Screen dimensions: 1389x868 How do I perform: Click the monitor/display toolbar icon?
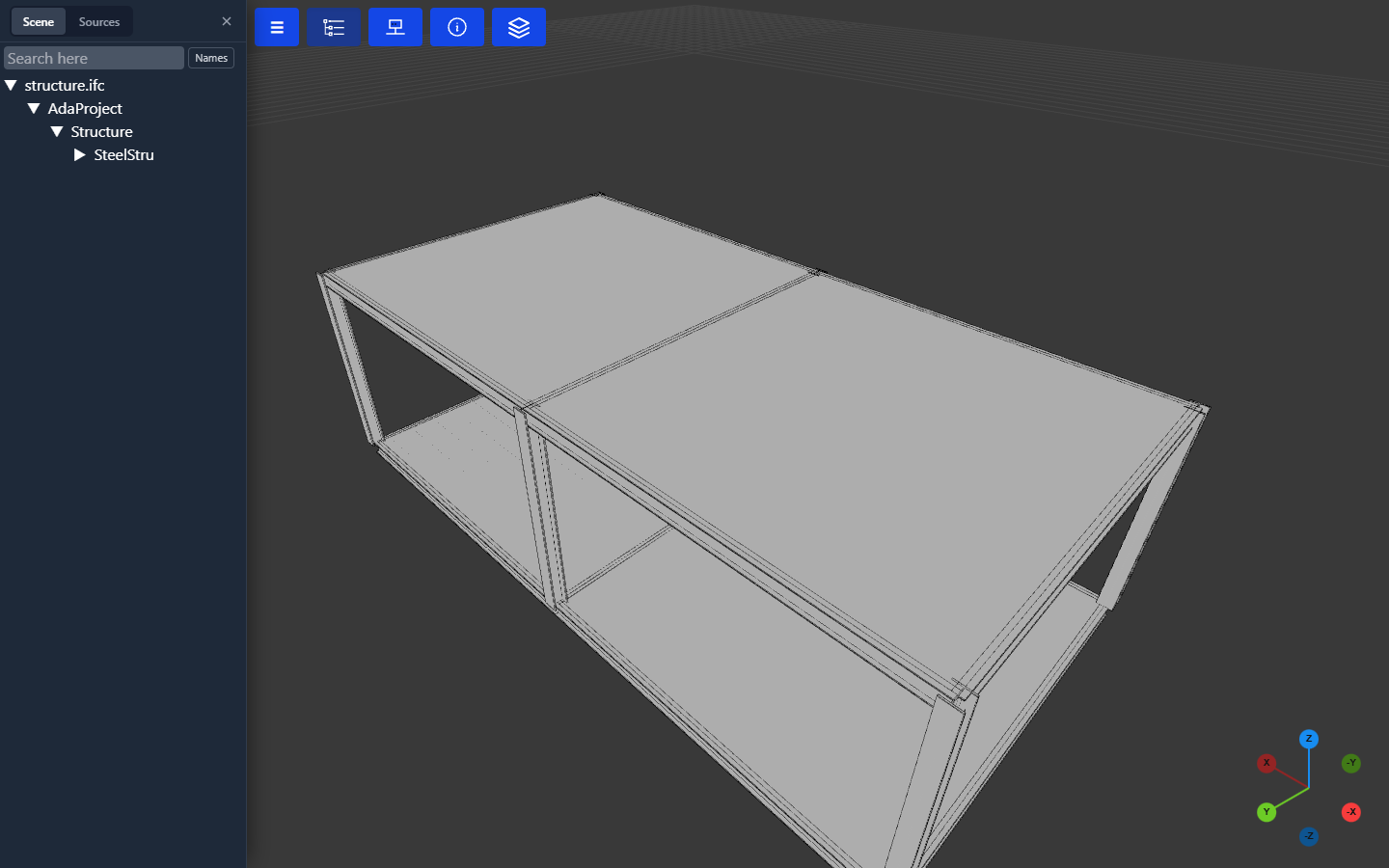coord(395,27)
